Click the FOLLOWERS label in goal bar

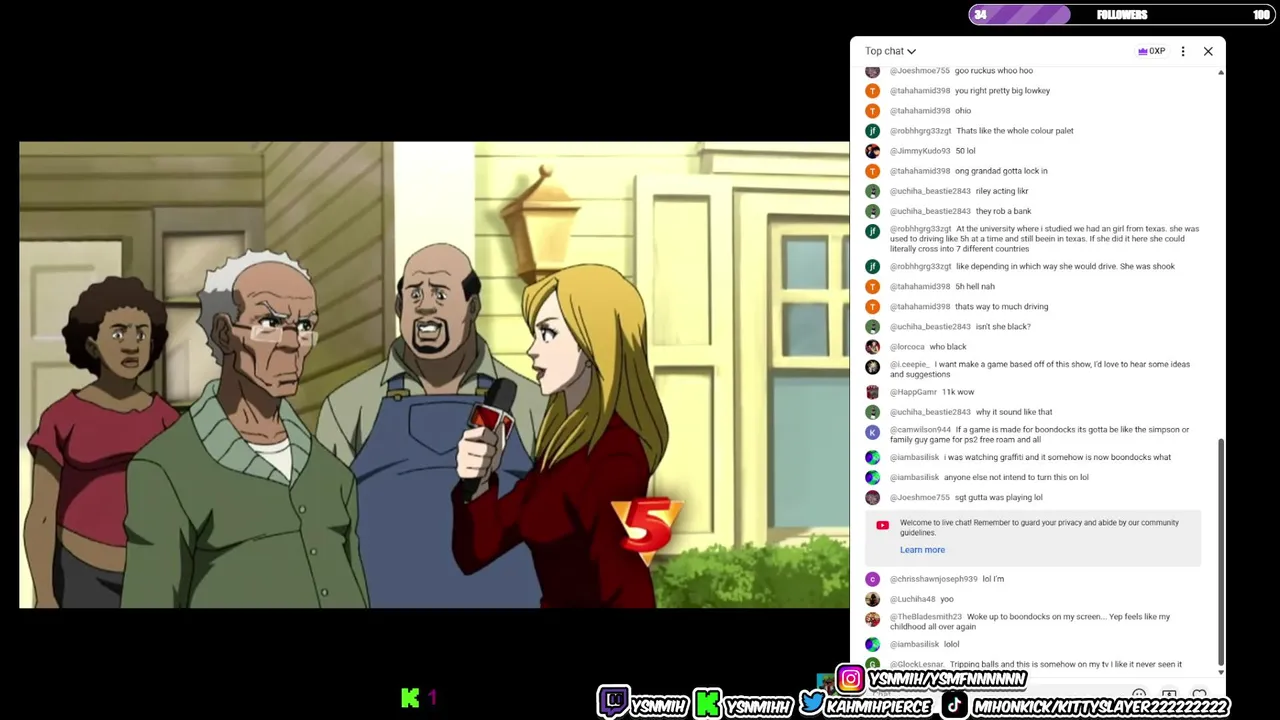1122,15
